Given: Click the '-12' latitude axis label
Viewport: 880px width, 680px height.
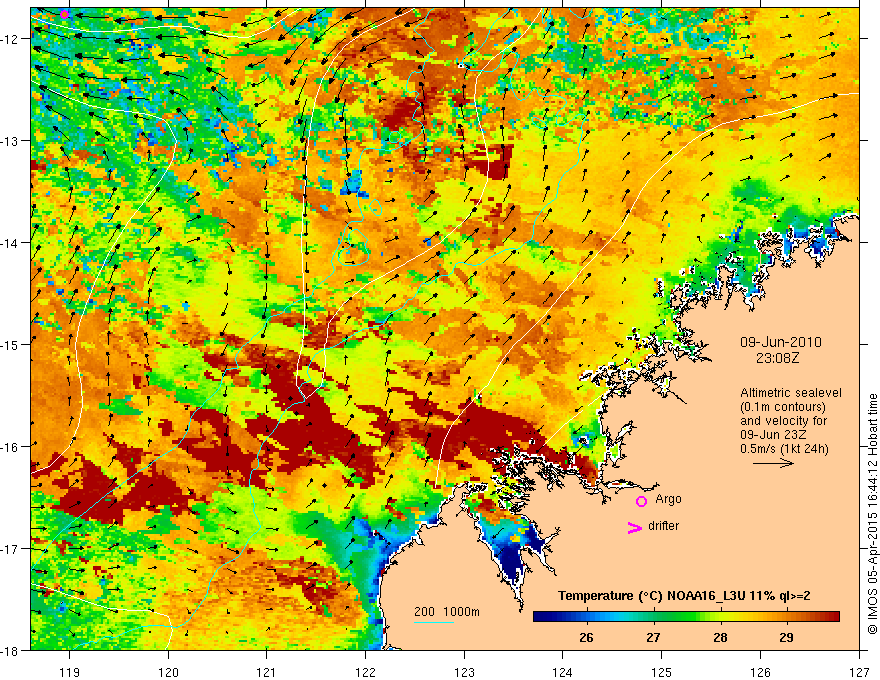Looking at the screenshot, I should (x=11, y=39).
